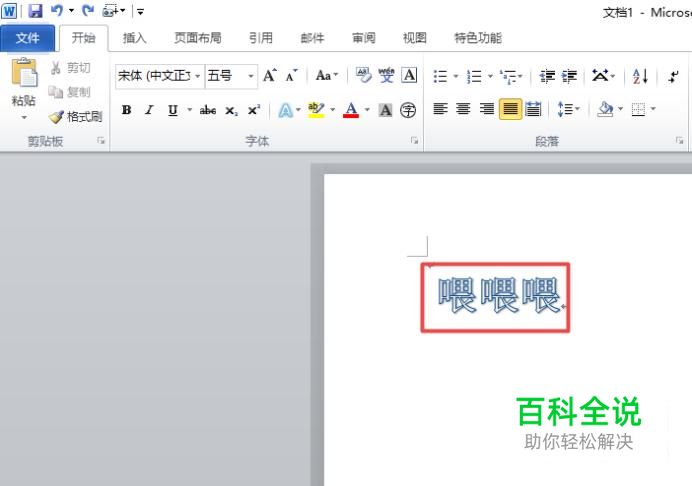Screen dimensions: 692x486
Task: Click the 复制 copy button
Action: point(70,92)
